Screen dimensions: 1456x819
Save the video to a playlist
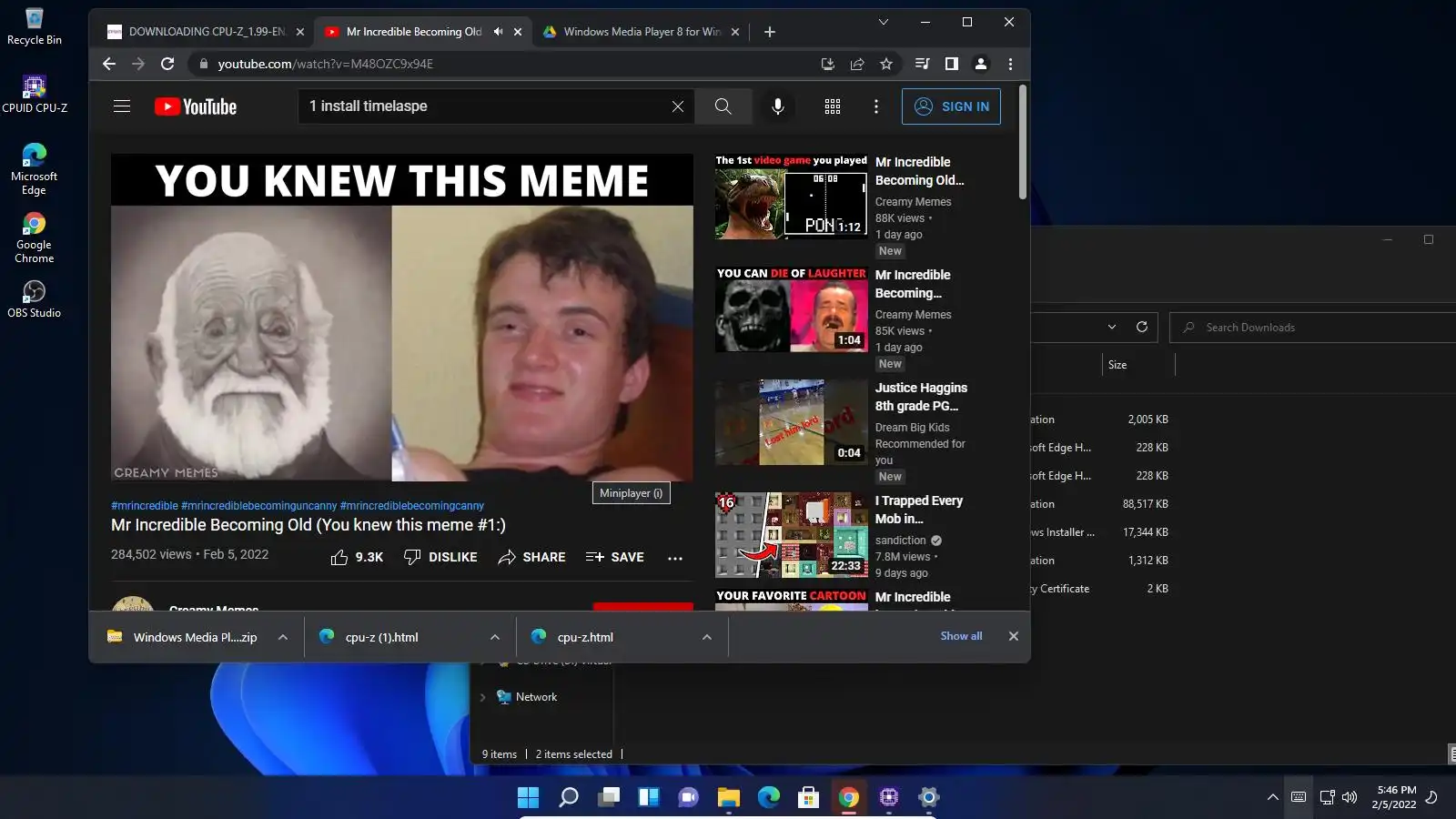pos(615,557)
